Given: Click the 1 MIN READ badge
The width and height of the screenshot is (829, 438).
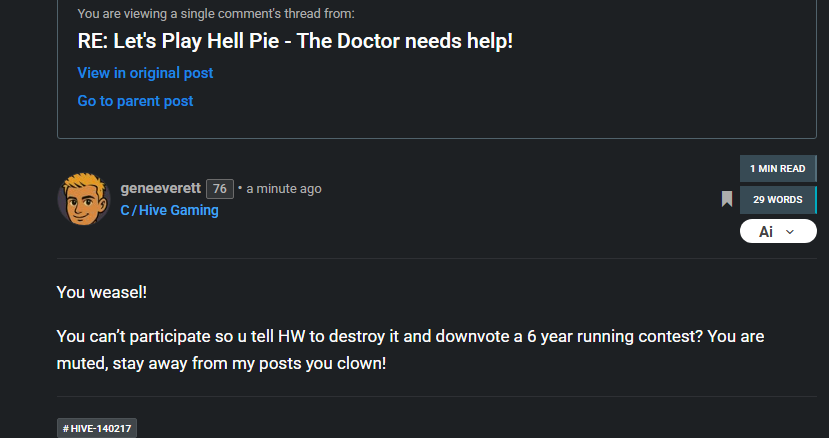Looking at the screenshot, I should pos(778,168).
